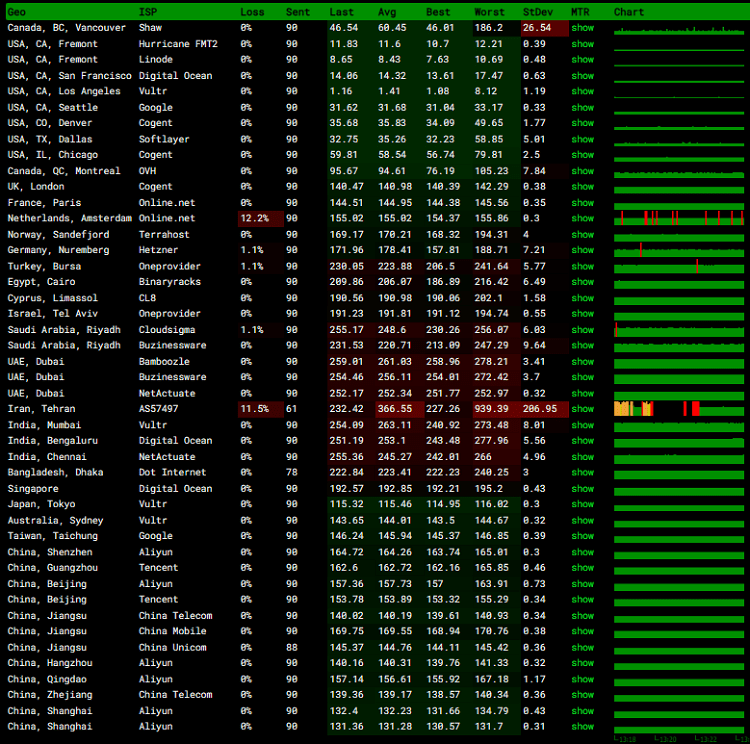Show MTR for Canada, BC, Vancouver Shaw
The width and height of the screenshot is (750, 744).
point(582,28)
